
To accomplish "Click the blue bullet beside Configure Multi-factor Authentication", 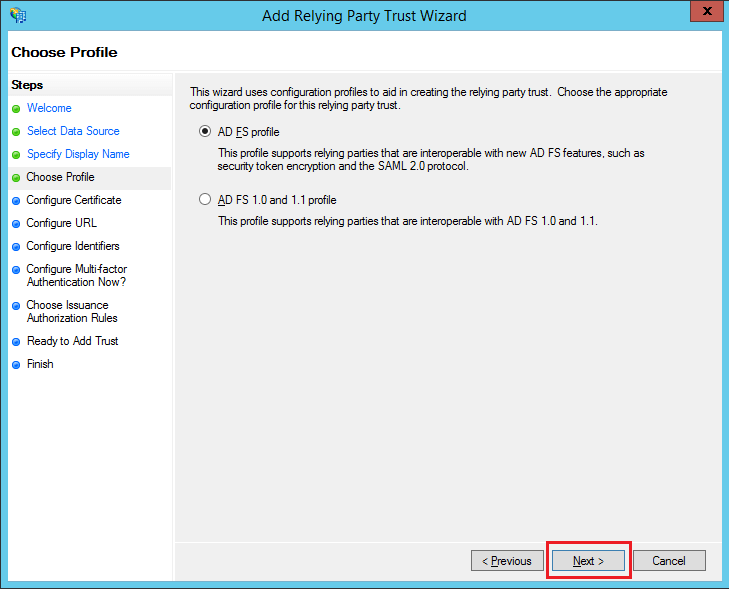I will pyautogui.click(x=16, y=270).
